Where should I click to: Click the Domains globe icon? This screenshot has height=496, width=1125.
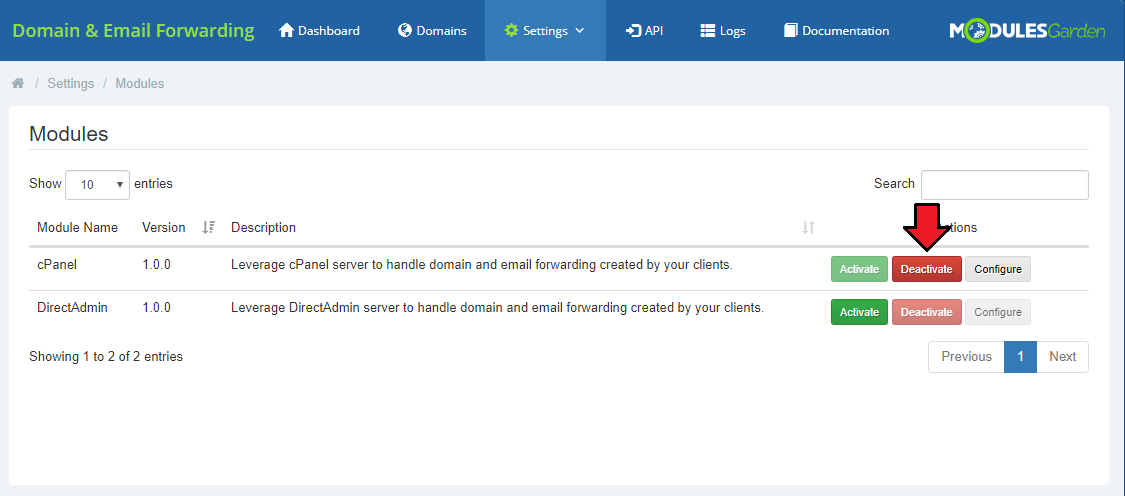click(405, 30)
